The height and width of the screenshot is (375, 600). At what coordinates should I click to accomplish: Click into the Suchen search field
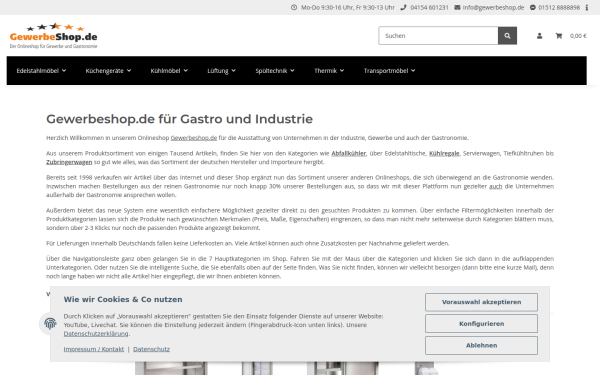pos(439,36)
